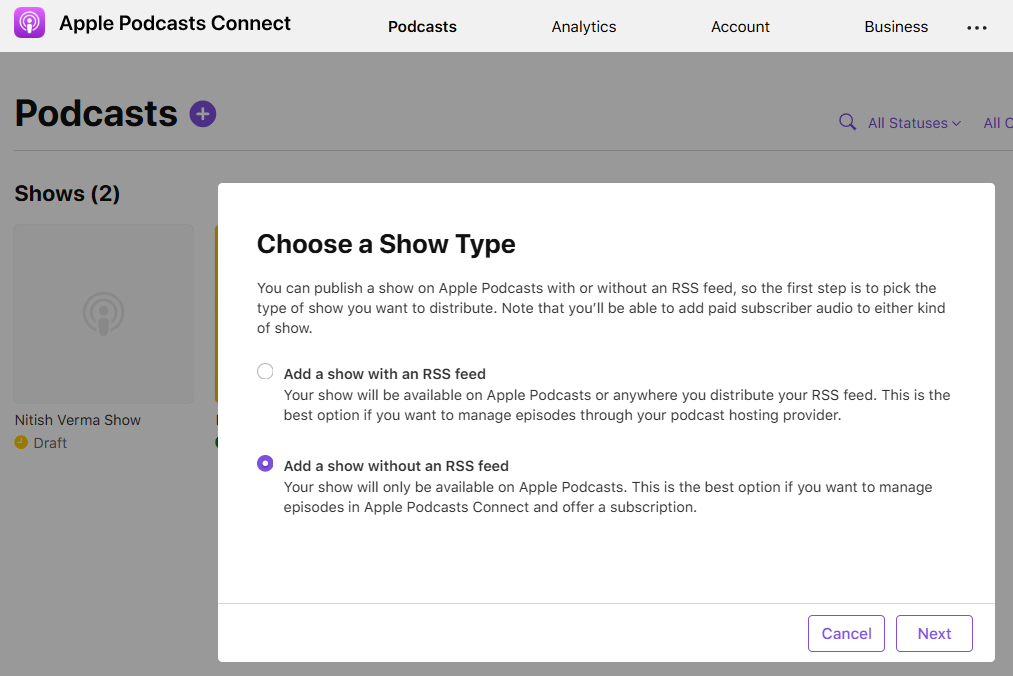This screenshot has height=676, width=1013.
Task: Switch to the Business tab
Action: (x=896, y=26)
